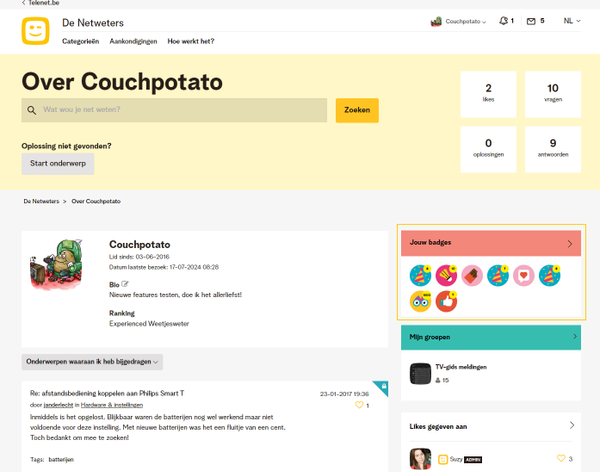Select the party-hat badge after the chocolate bar
The height and width of the screenshot is (472, 600).
click(x=498, y=275)
